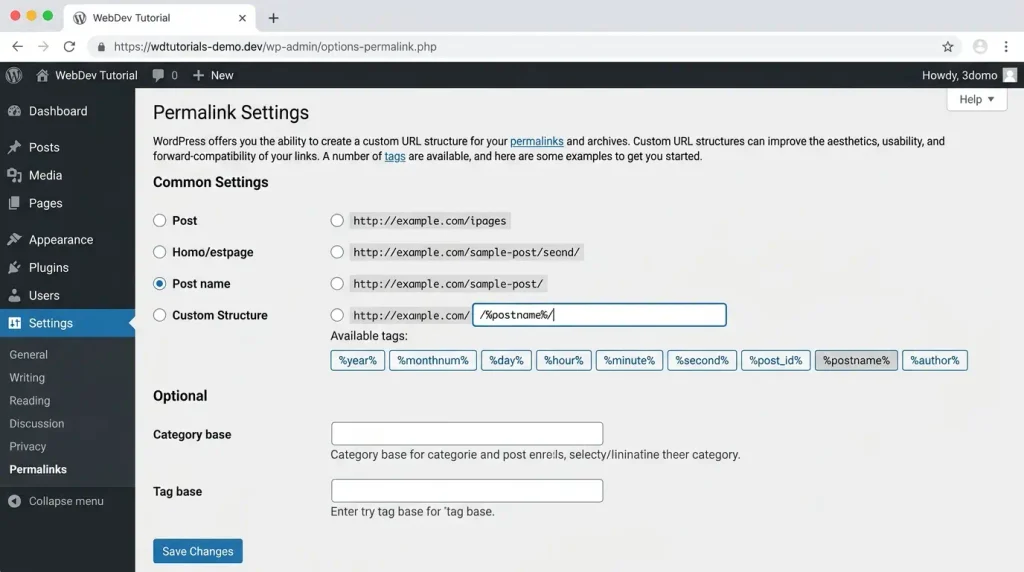The height and width of the screenshot is (572, 1024).
Task: Click the Tag base input field
Action: 466,490
